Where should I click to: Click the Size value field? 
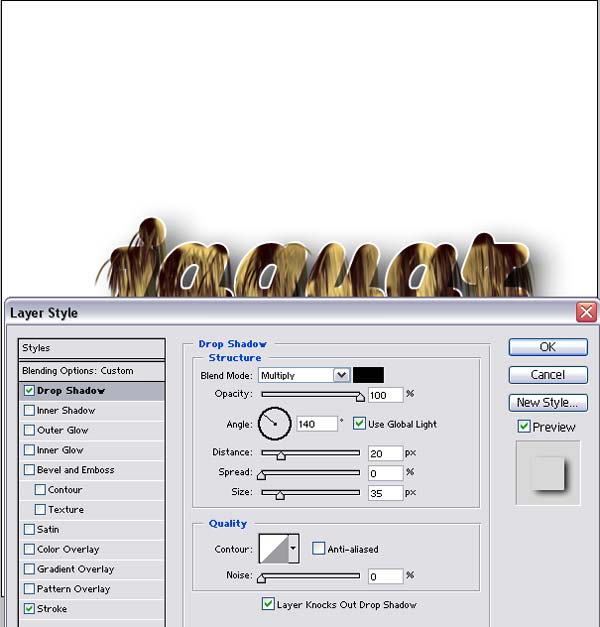(386, 493)
